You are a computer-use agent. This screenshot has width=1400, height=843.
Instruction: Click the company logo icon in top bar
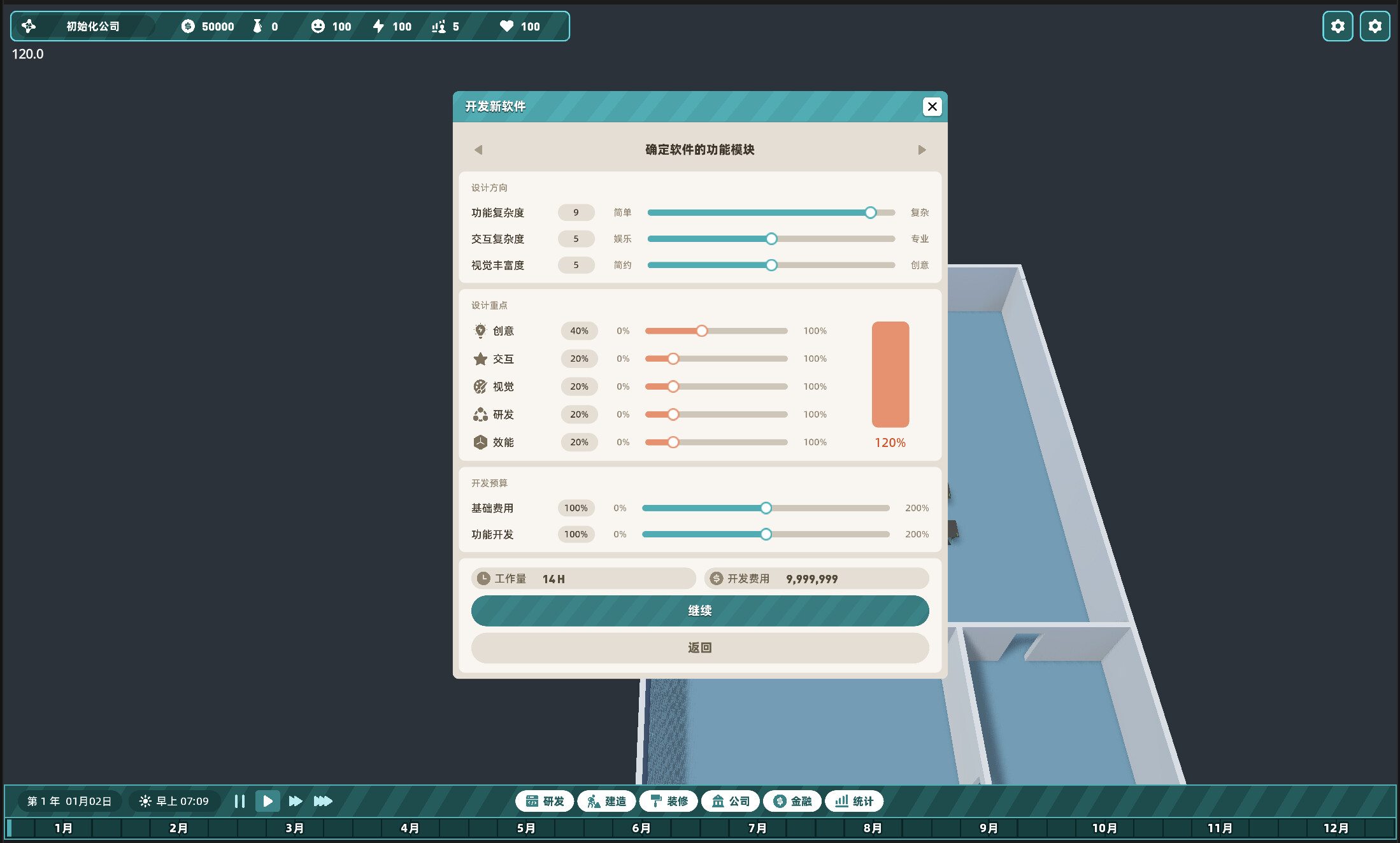[29, 26]
